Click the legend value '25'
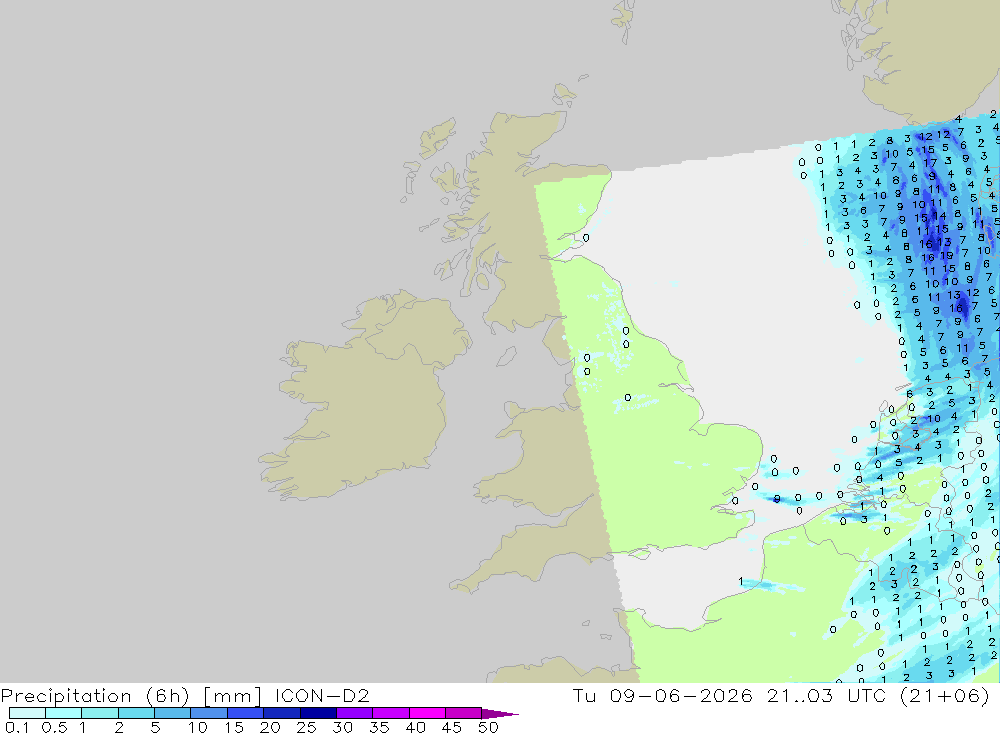Viewport: 1000px width, 733px height. coord(306,727)
